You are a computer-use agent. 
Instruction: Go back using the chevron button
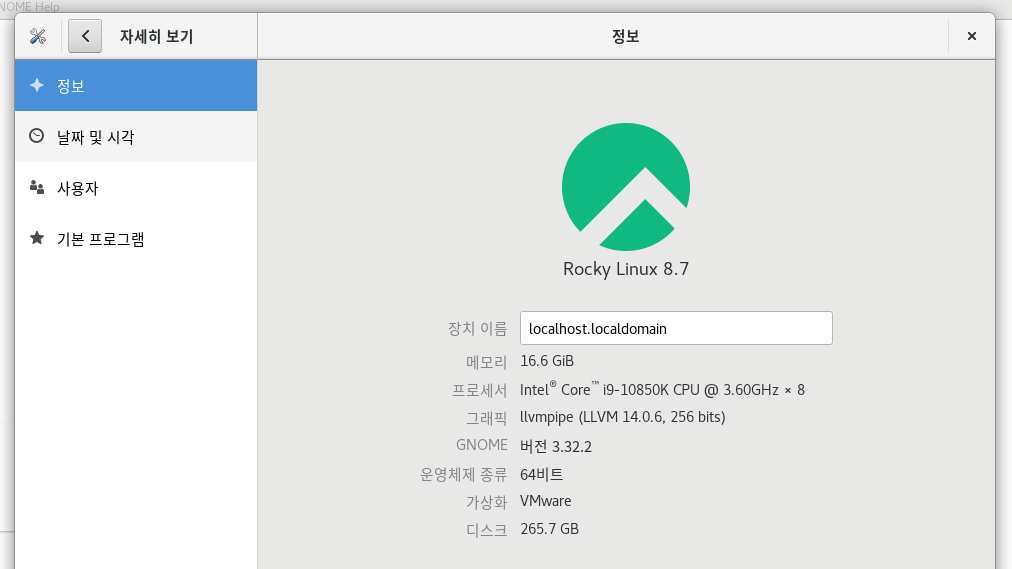click(x=85, y=36)
